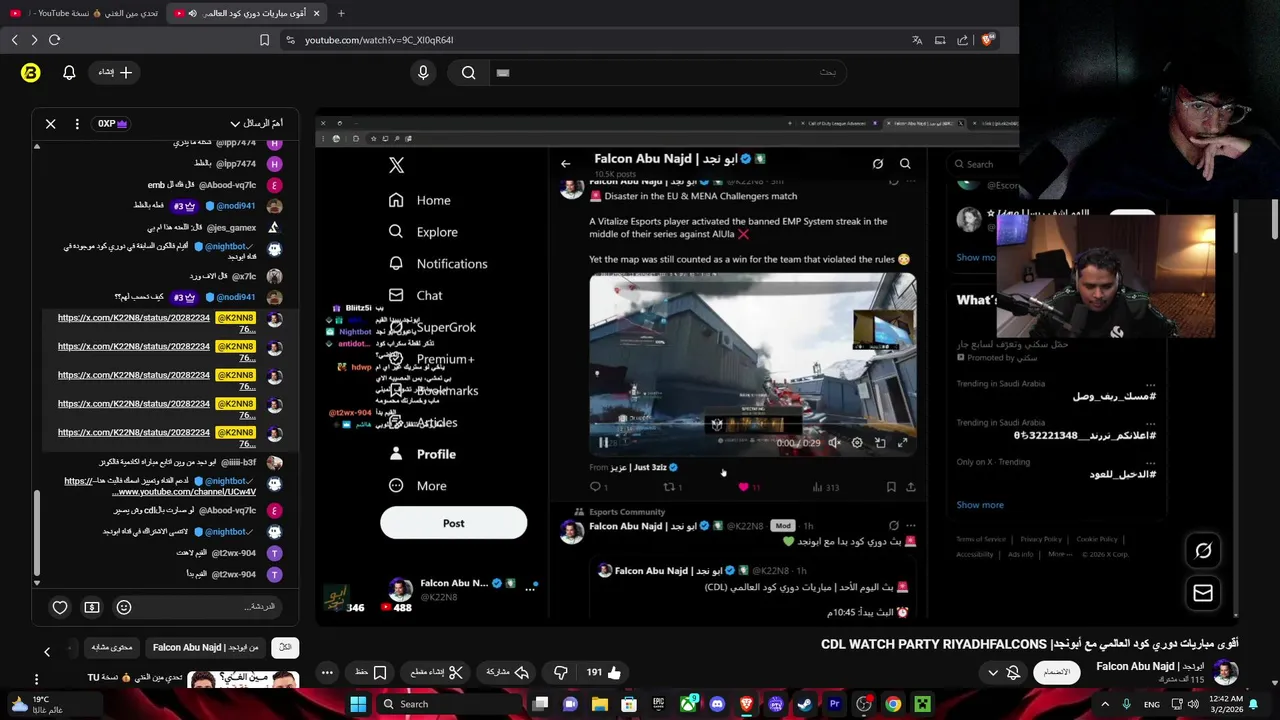Open Notifications in the X sidebar
This screenshot has width=1280, height=720.
pos(439,264)
